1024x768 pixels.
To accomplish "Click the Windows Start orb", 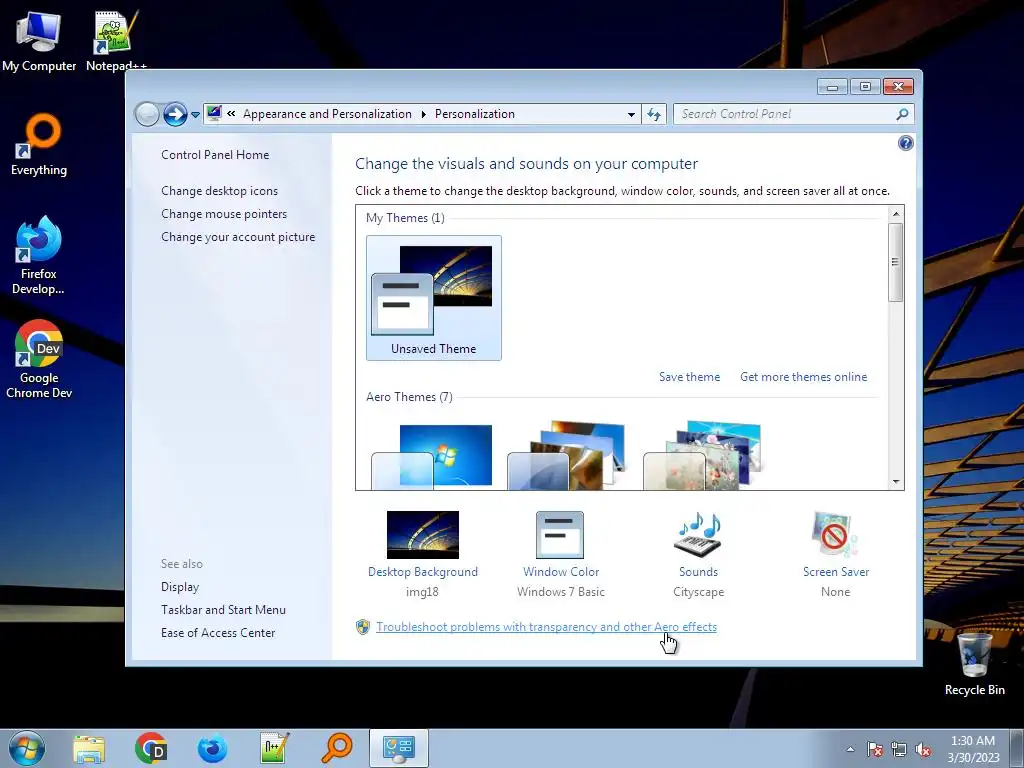I will [27, 748].
